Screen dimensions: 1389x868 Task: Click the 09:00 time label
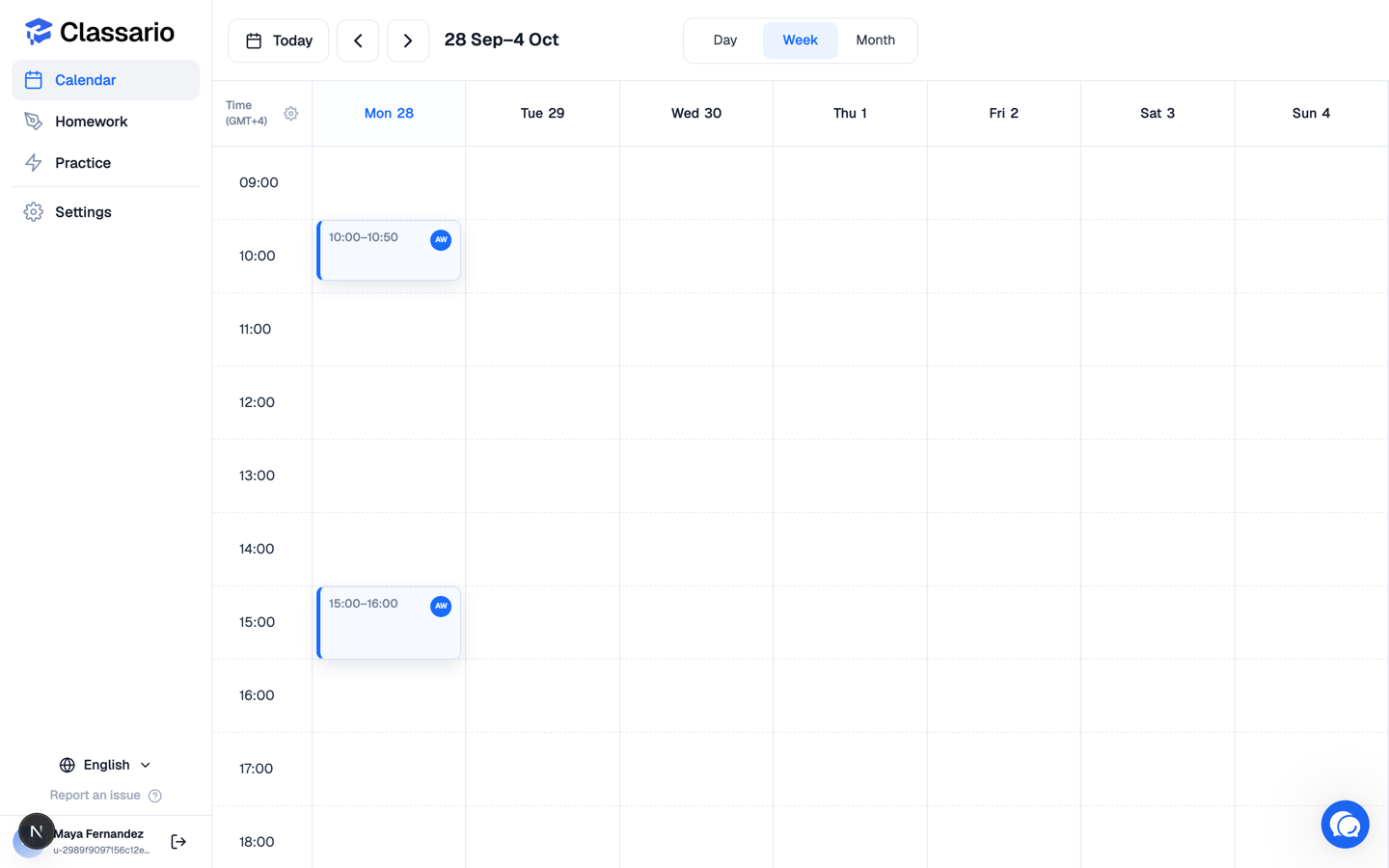(259, 183)
